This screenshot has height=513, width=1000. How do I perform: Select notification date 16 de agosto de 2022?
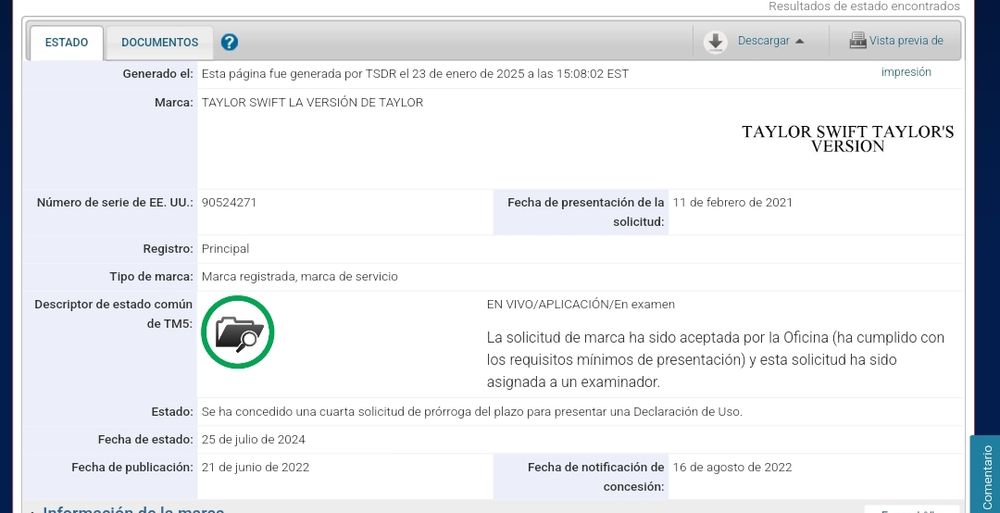[x=732, y=467]
